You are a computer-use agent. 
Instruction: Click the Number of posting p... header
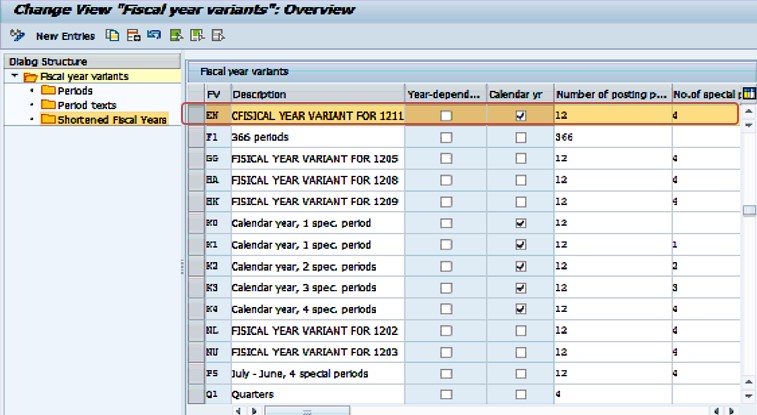click(613, 94)
